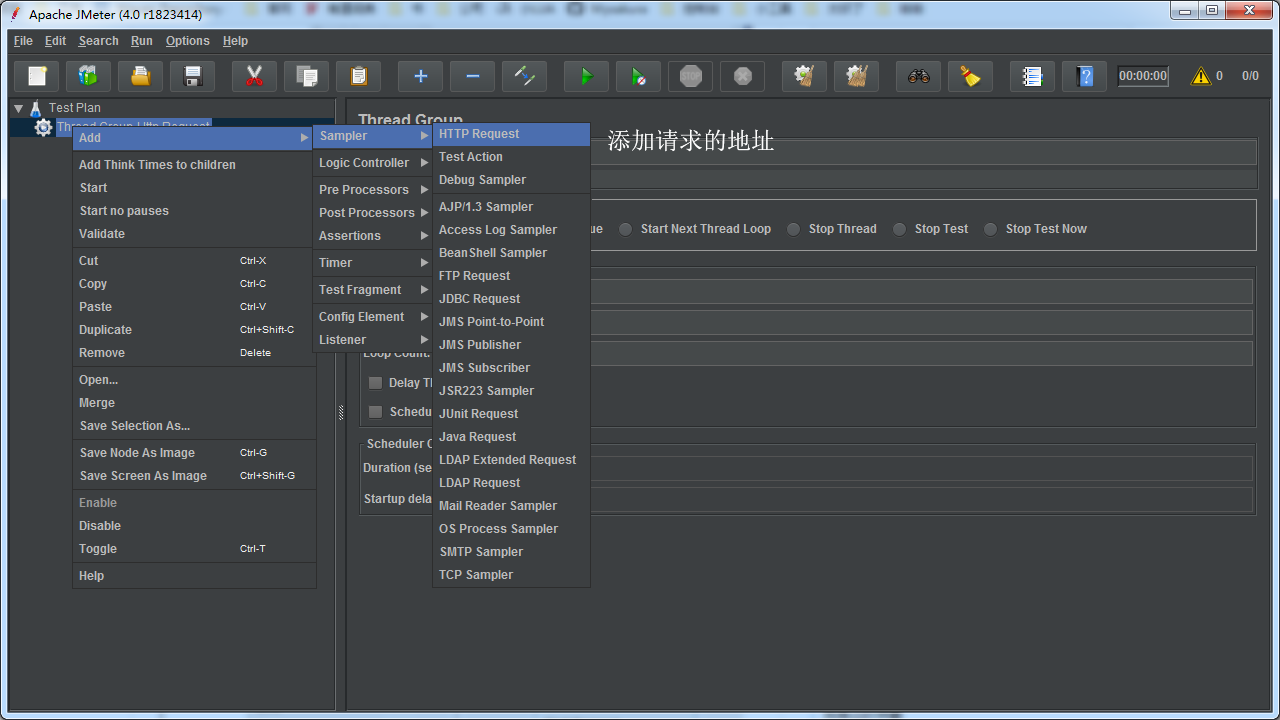
Task: Click Save Node As Image entry
Action: (x=194, y=453)
